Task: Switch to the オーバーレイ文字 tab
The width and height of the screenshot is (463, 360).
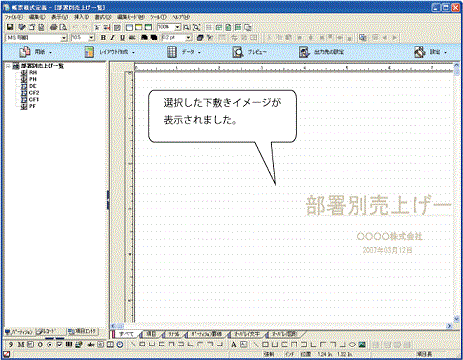Action: [247, 334]
